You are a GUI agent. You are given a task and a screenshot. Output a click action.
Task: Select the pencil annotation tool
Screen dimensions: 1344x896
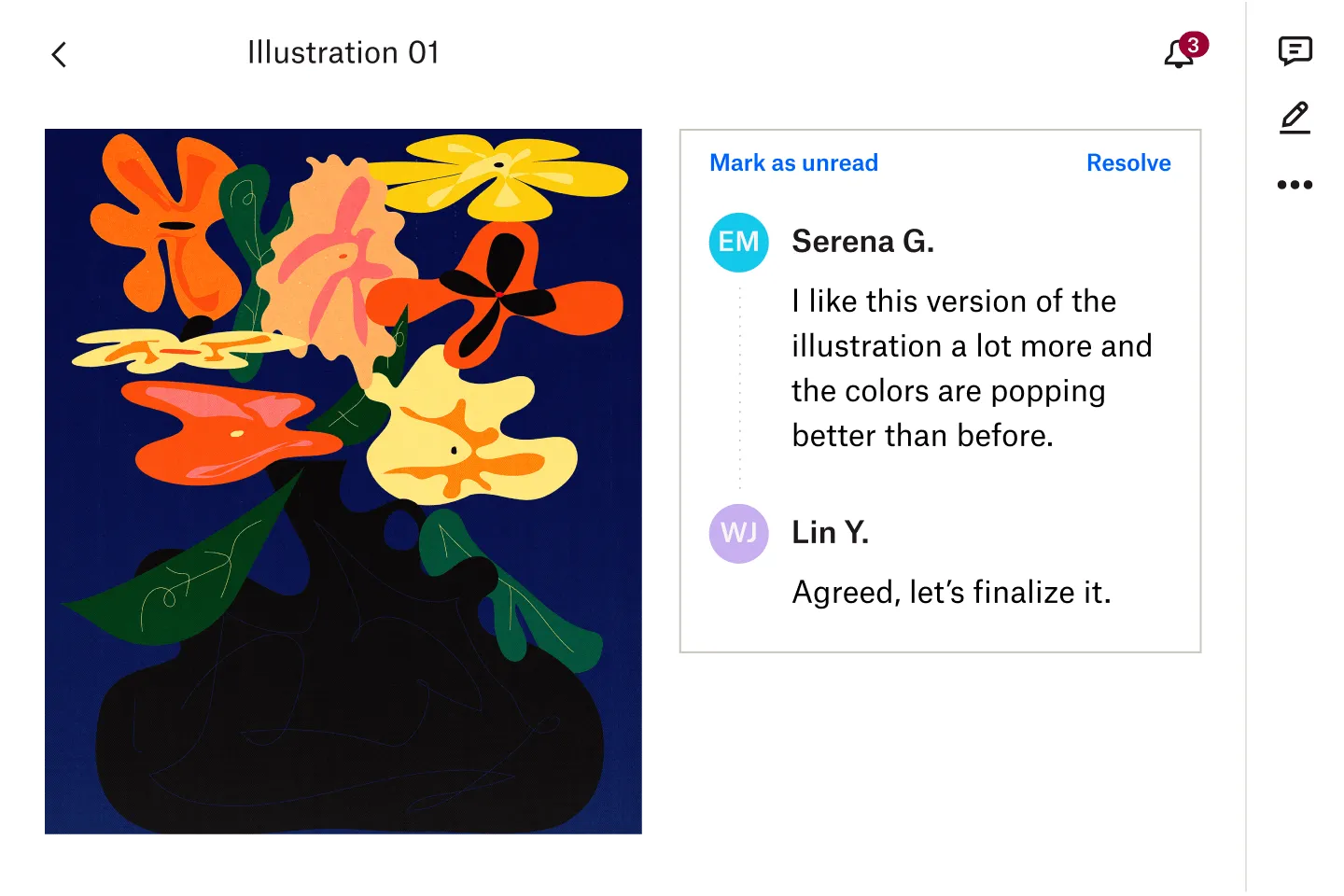coord(1295,118)
